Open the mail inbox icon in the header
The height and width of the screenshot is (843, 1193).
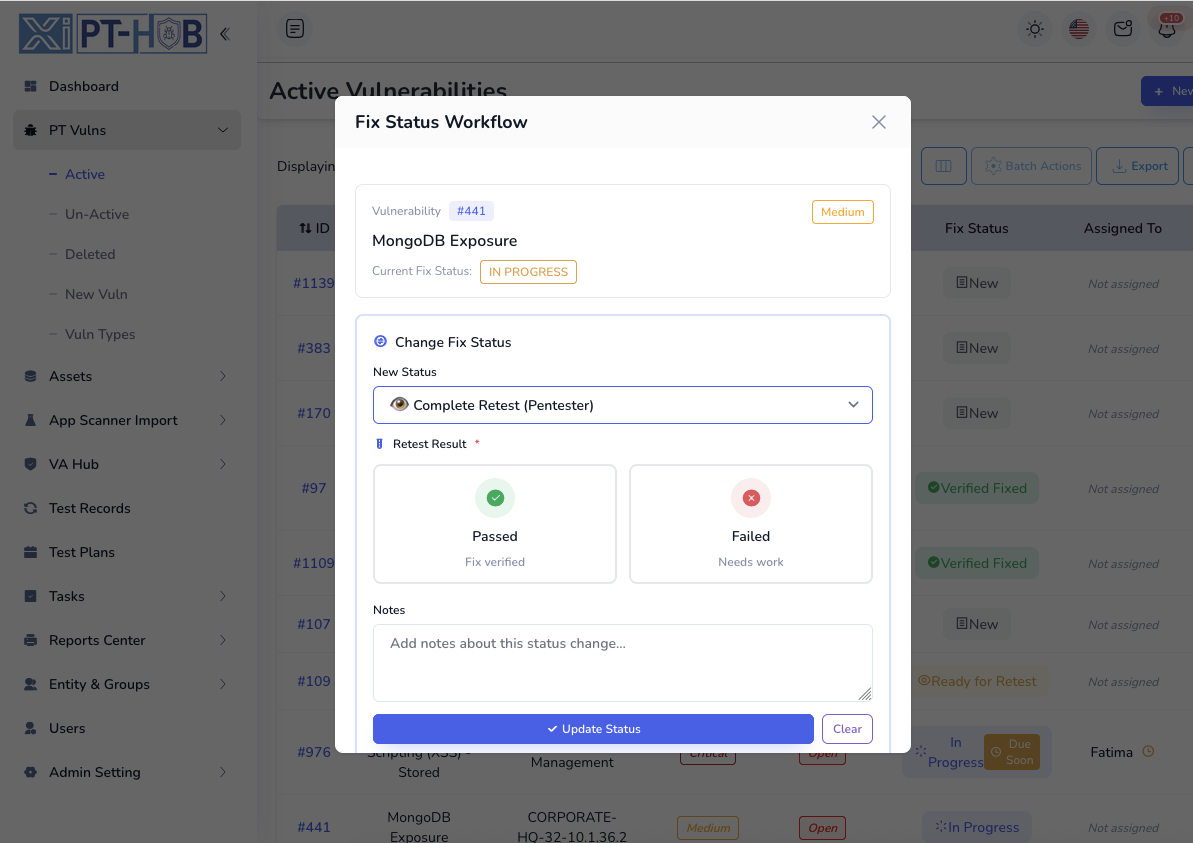tap(1123, 29)
